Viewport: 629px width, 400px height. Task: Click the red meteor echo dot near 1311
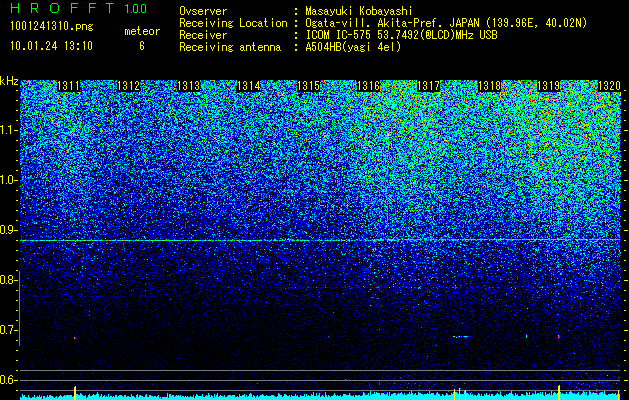[x=75, y=338]
